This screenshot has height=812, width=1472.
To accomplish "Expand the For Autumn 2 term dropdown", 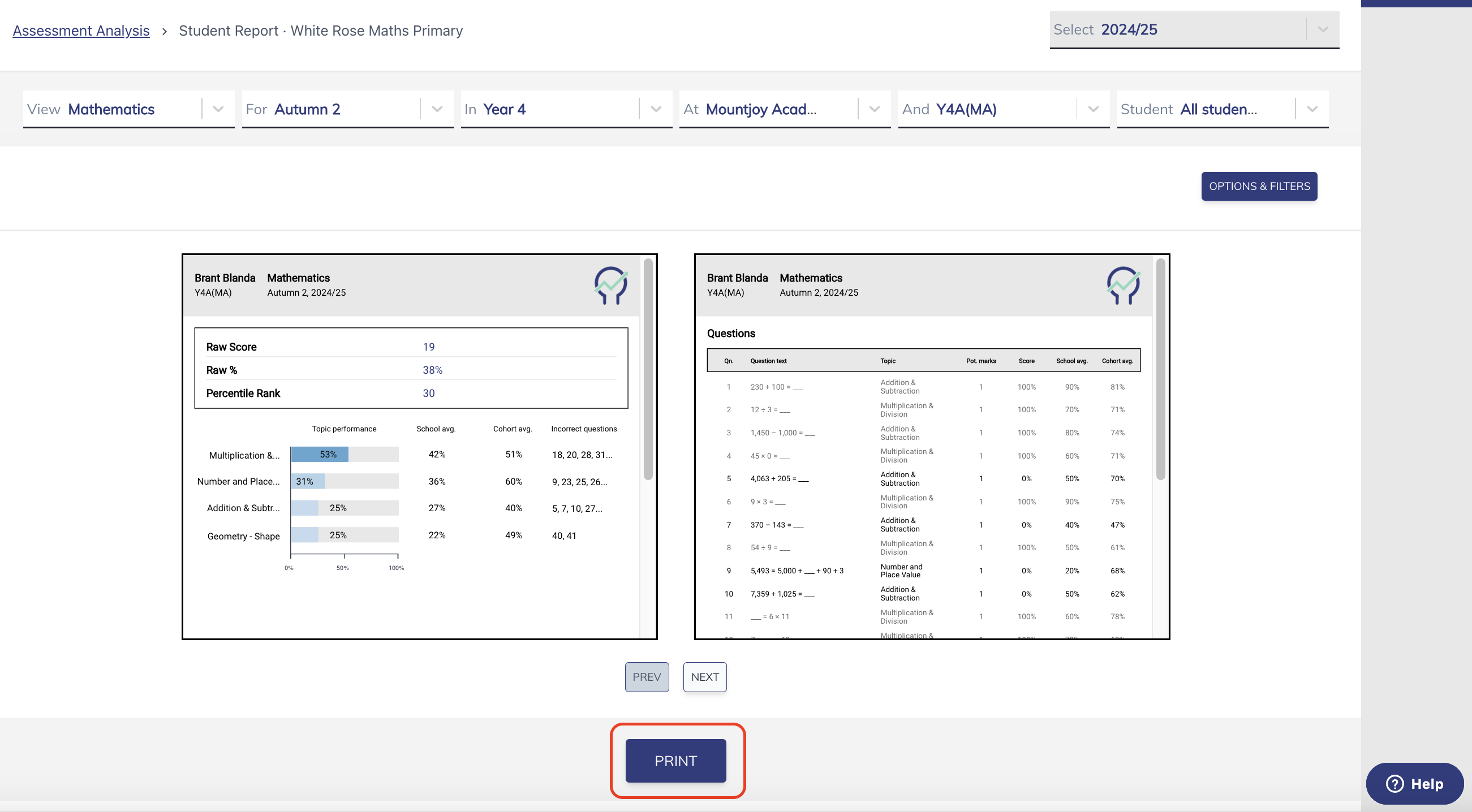I will tap(347, 109).
